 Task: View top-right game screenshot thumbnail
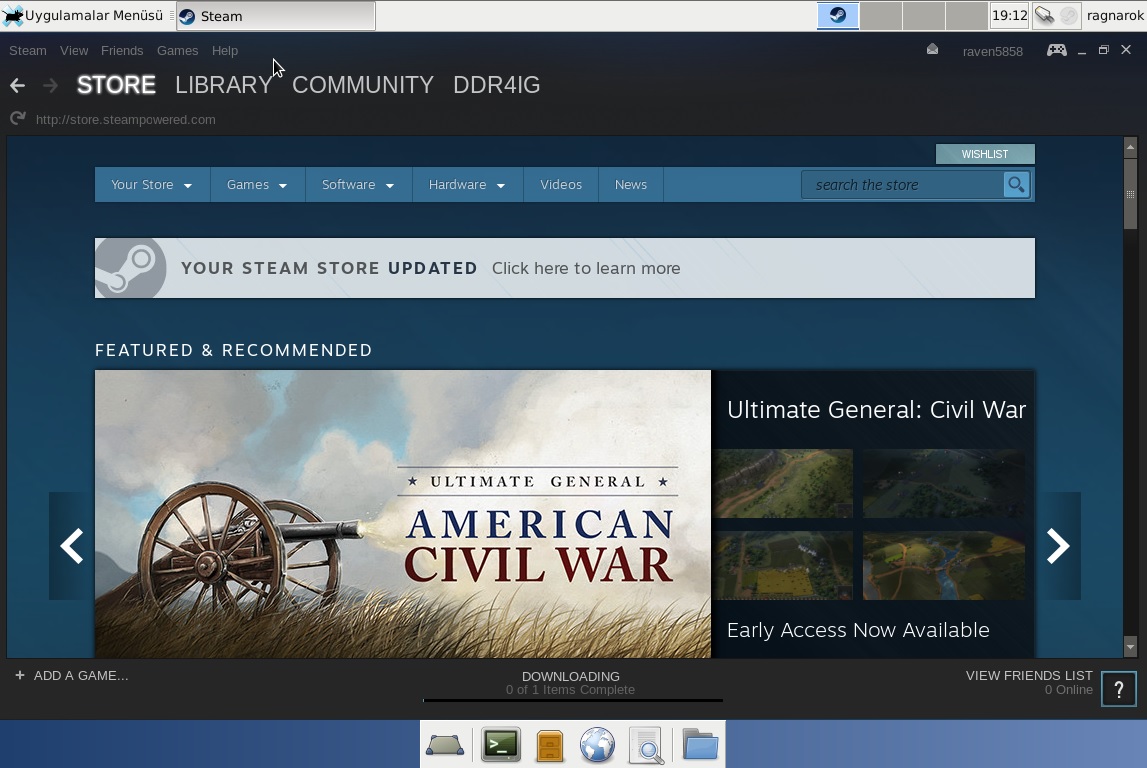tap(944, 483)
